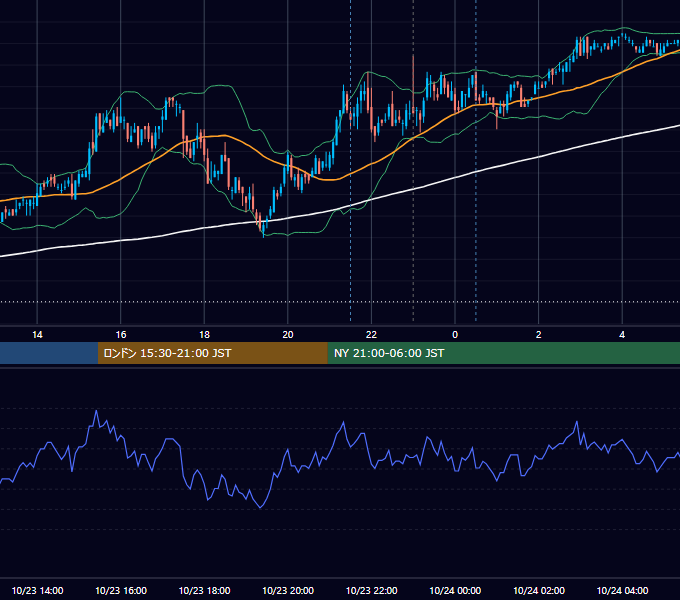Click the 10/24 00:00 date label
Screen dimensions: 680x600
point(455,590)
